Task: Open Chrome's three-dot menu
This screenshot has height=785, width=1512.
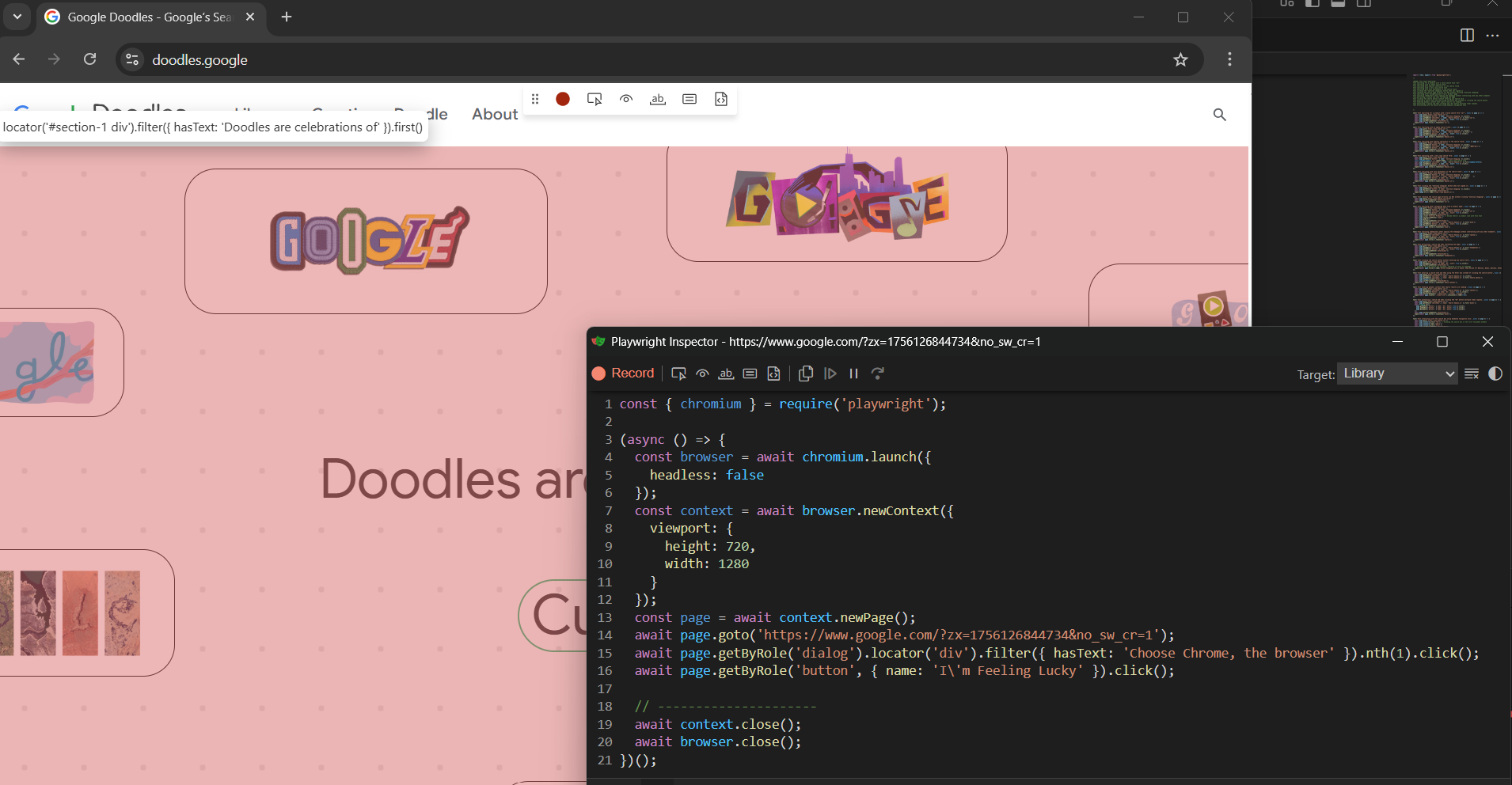Action: tap(1229, 59)
